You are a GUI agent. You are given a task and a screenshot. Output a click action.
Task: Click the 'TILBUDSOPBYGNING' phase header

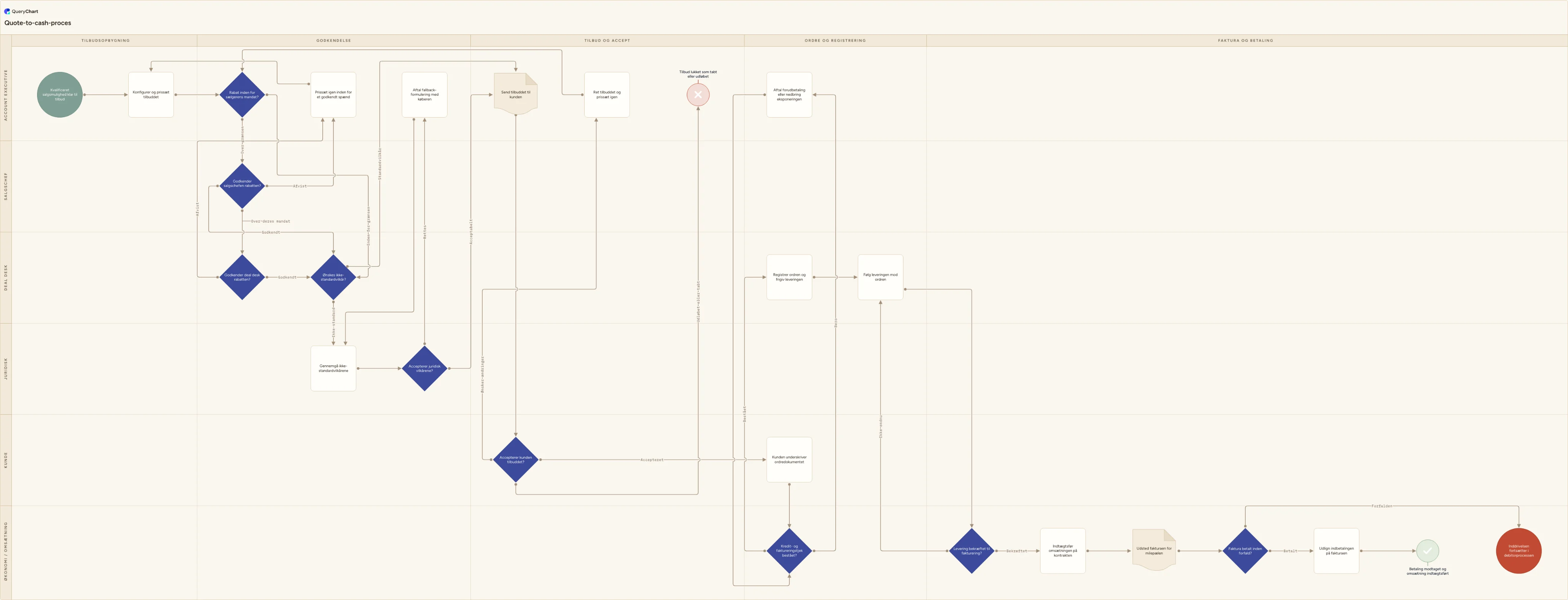105,41
